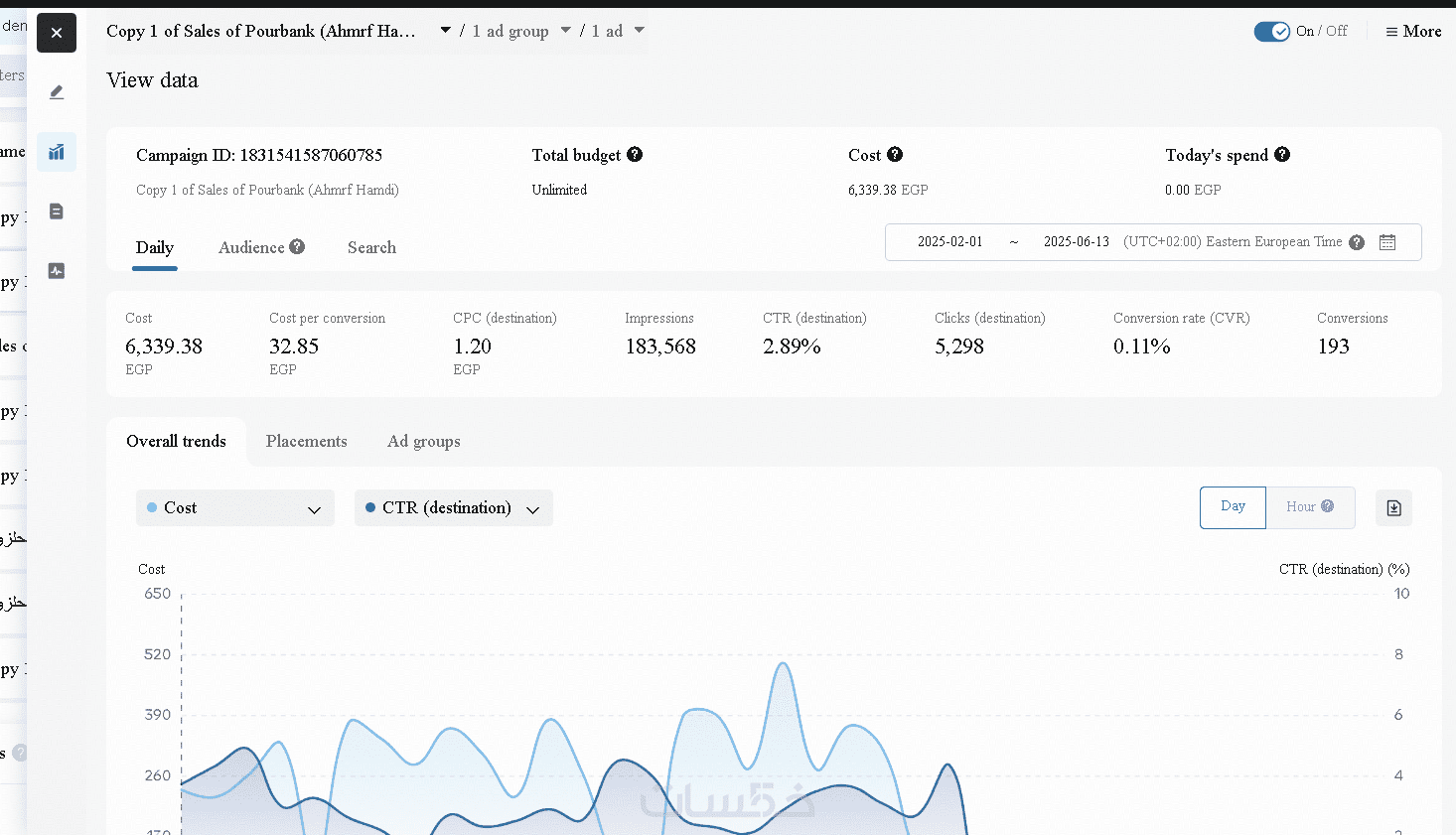Click the pencil edit icon in sidebar
The image size is (1456, 835).
[x=57, y=92]
